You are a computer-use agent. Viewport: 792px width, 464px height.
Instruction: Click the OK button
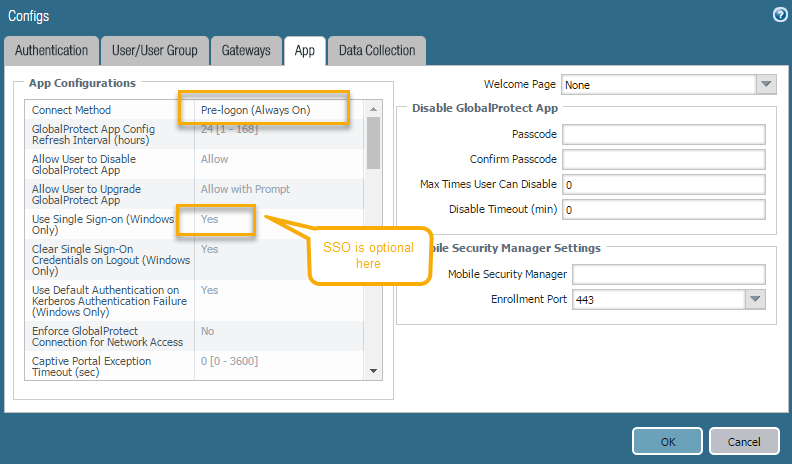pos(667,441)
